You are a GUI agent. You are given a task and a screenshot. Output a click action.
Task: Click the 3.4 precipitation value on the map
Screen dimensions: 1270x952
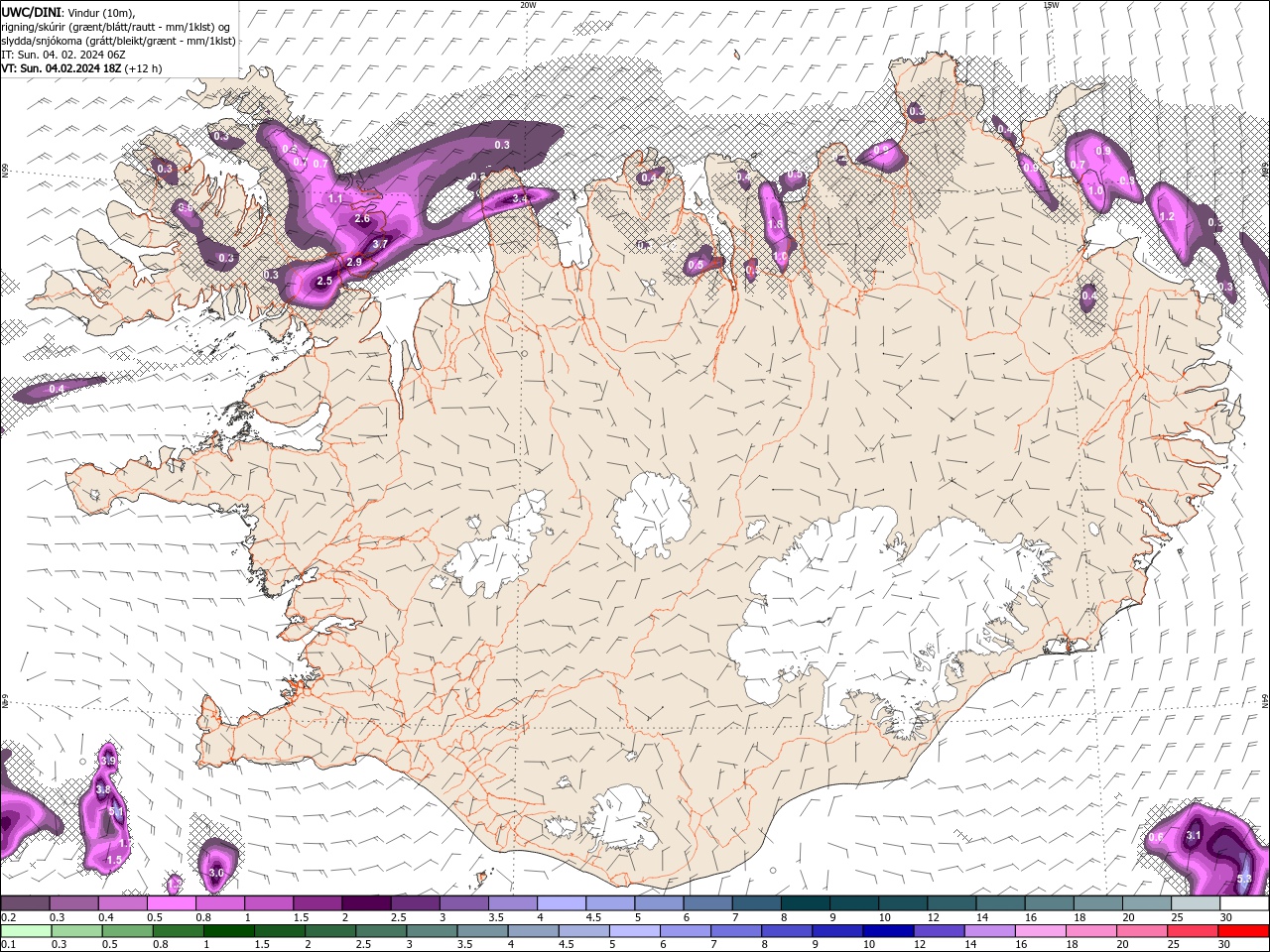[520, 199]
